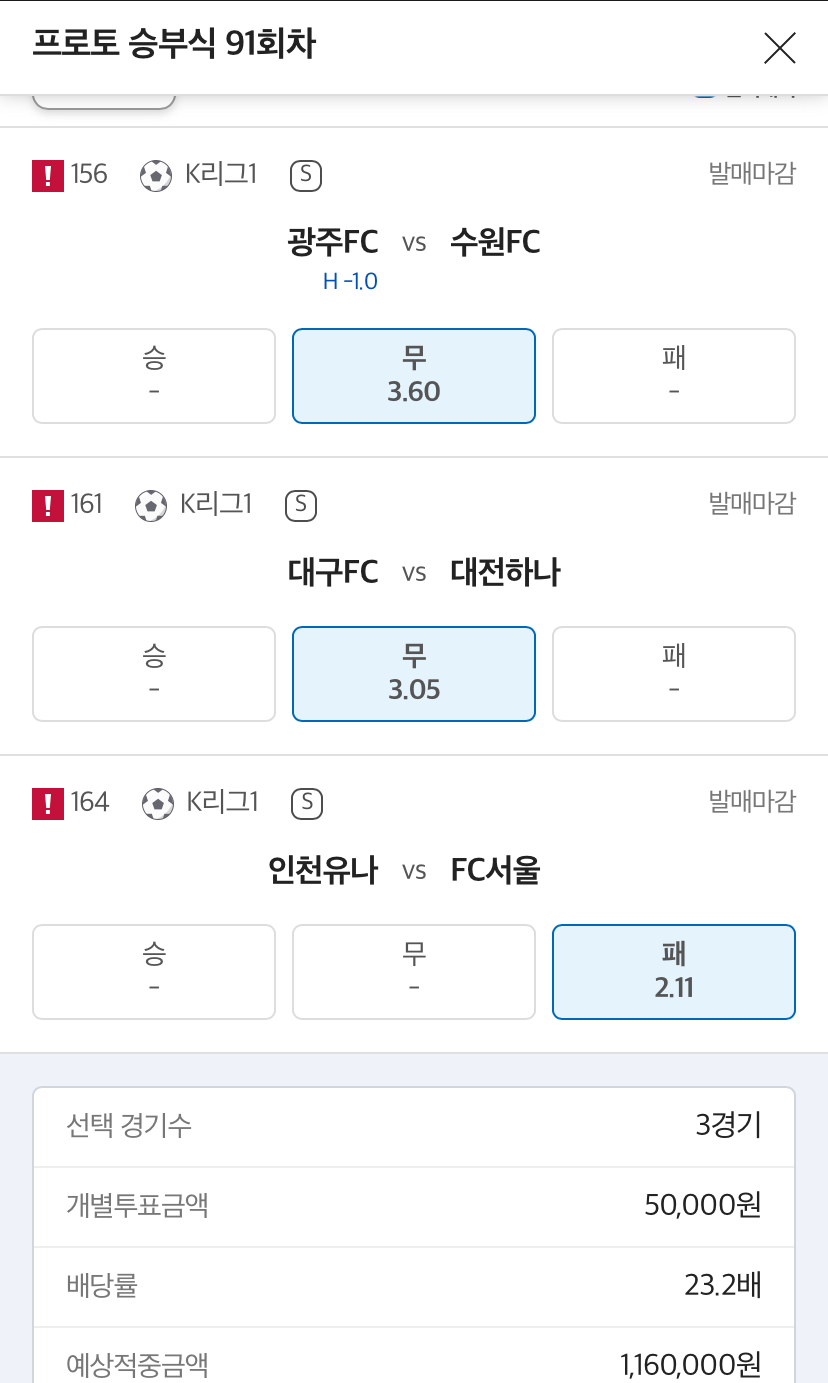This screenshot has height=1383, width=828.
Task: Click soccer ball icon for match 161
Action: (150, 505)
